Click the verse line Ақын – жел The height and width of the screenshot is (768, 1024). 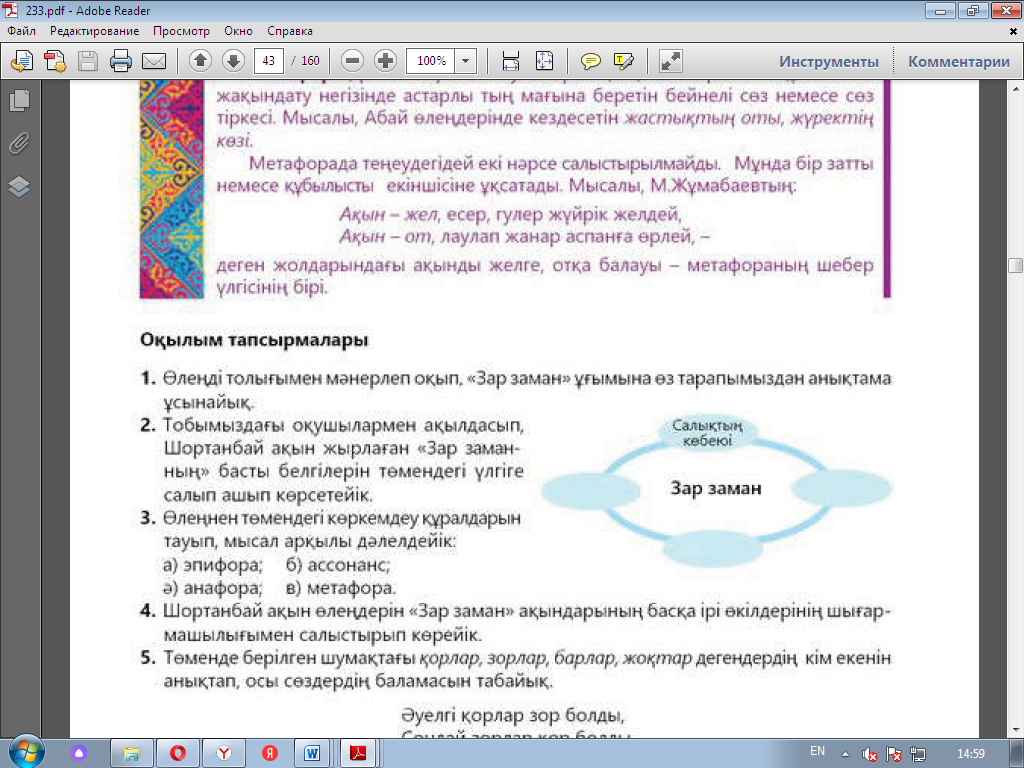point(510,214)
